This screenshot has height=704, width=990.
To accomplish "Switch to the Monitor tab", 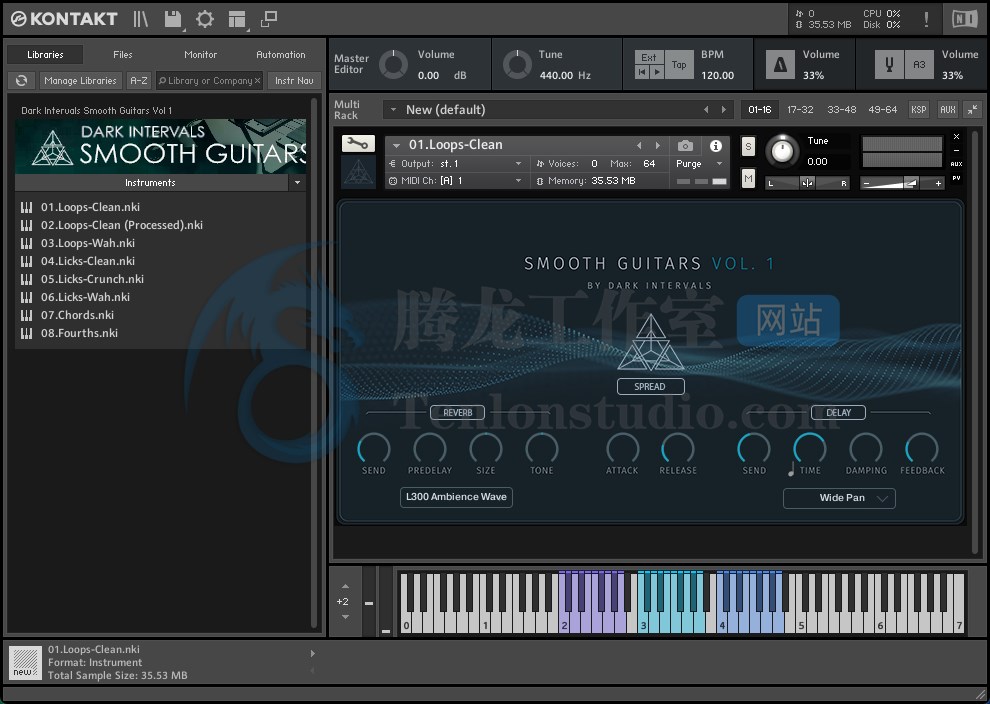I will point(200,55).
